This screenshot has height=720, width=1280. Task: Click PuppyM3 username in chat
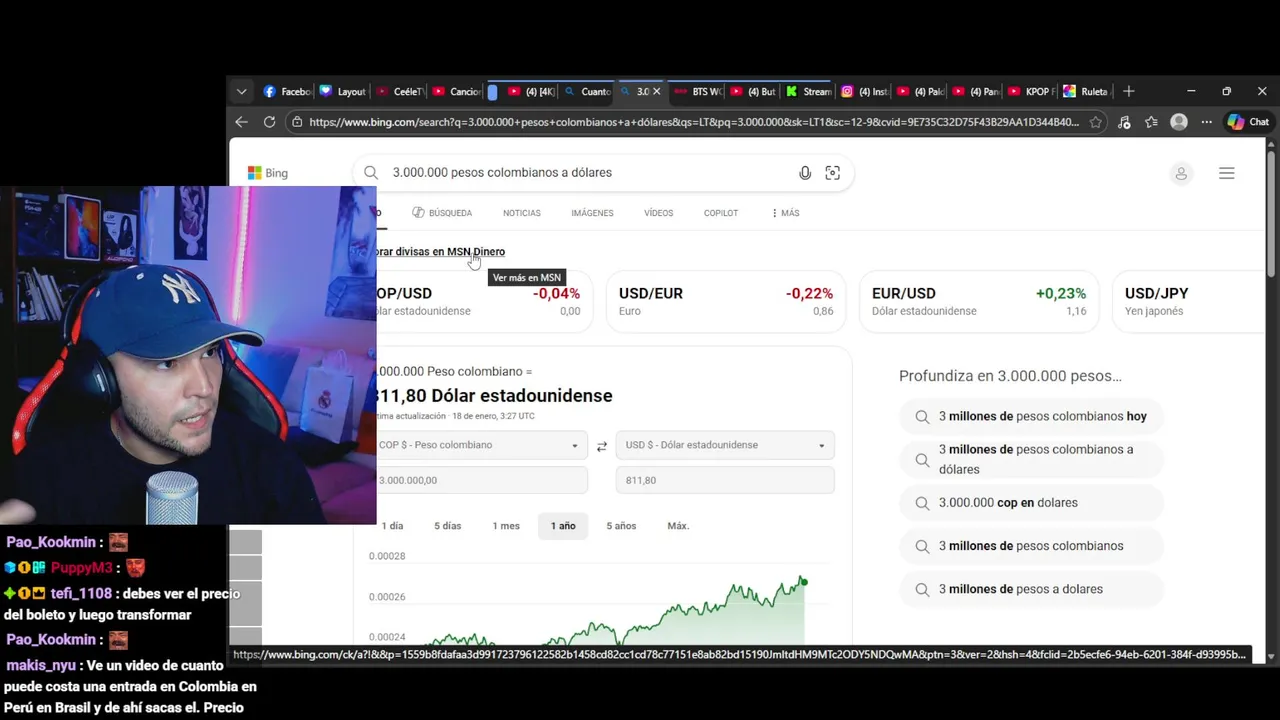coord(82,568)
